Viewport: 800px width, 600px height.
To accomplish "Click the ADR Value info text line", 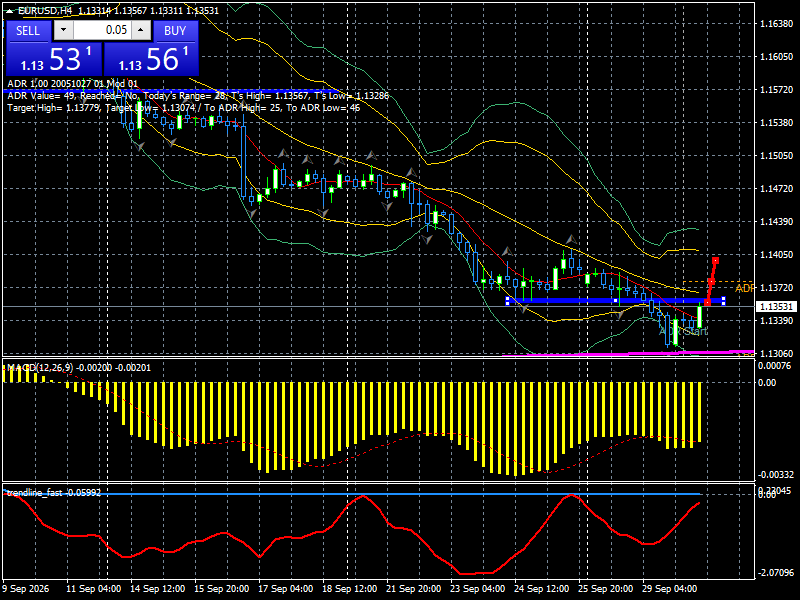I will (x=198, y=95).
